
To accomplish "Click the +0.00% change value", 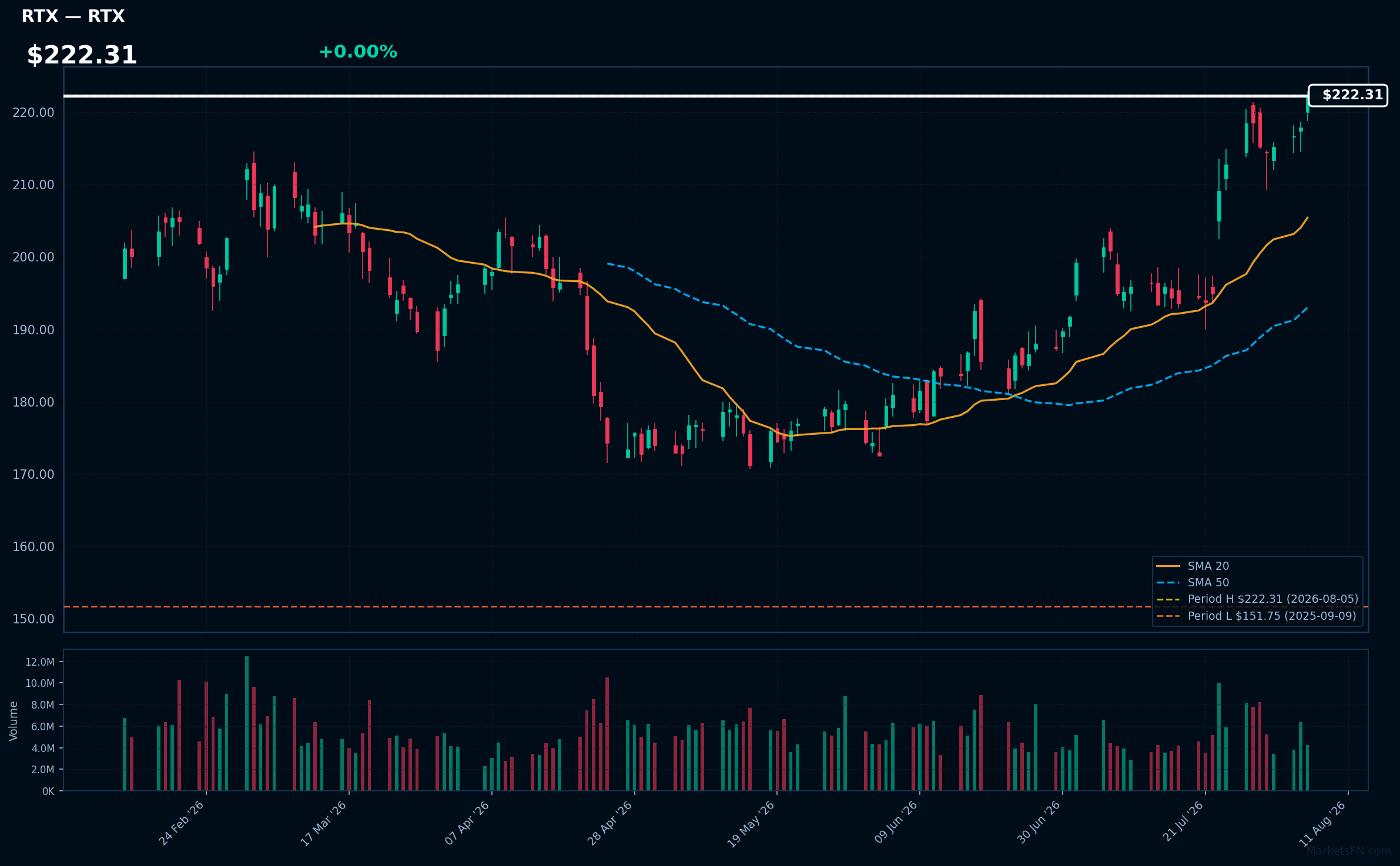I will 358,52.
